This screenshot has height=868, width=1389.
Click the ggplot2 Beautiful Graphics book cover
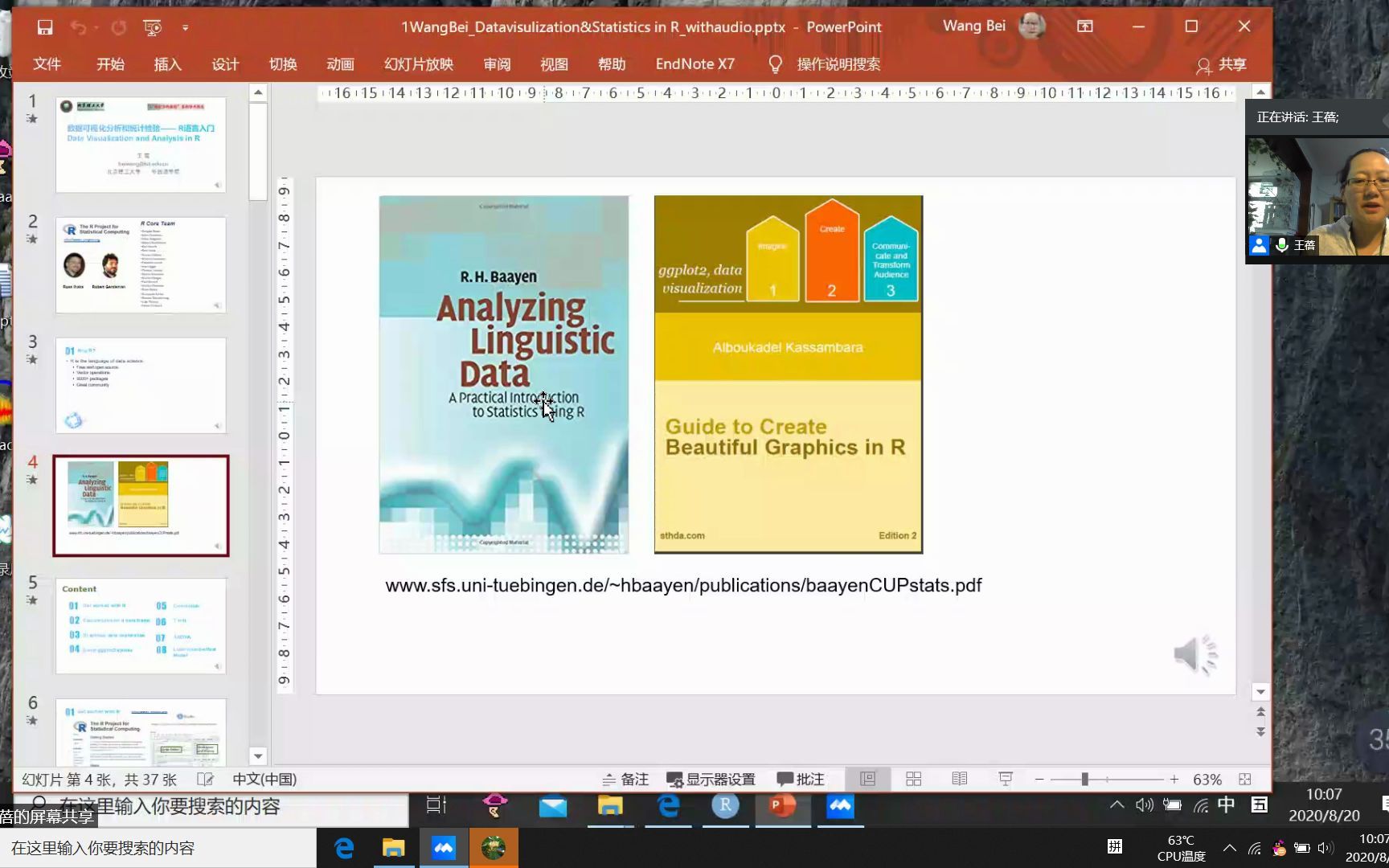[789, 375]
